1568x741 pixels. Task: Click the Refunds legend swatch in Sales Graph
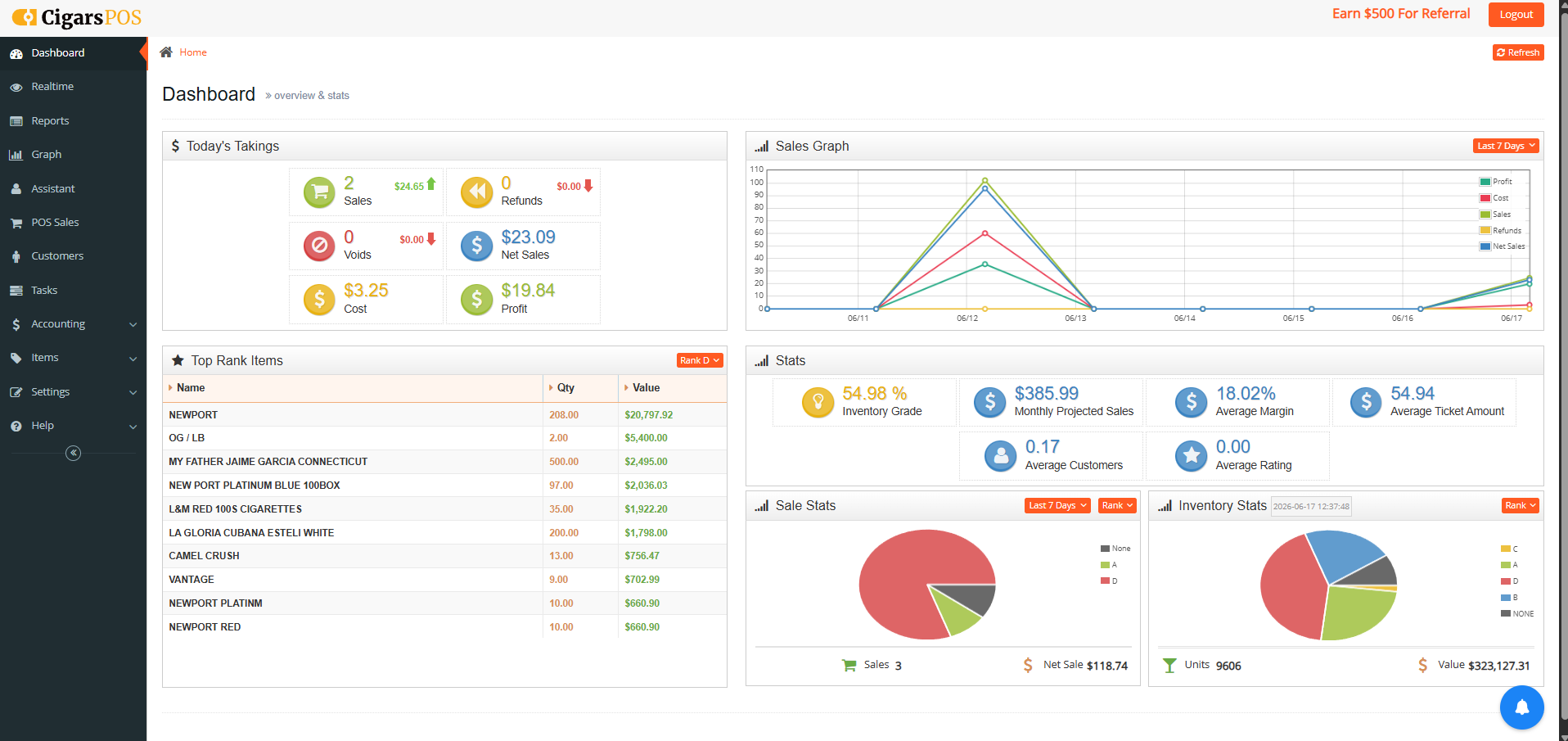click(1485, 231)
